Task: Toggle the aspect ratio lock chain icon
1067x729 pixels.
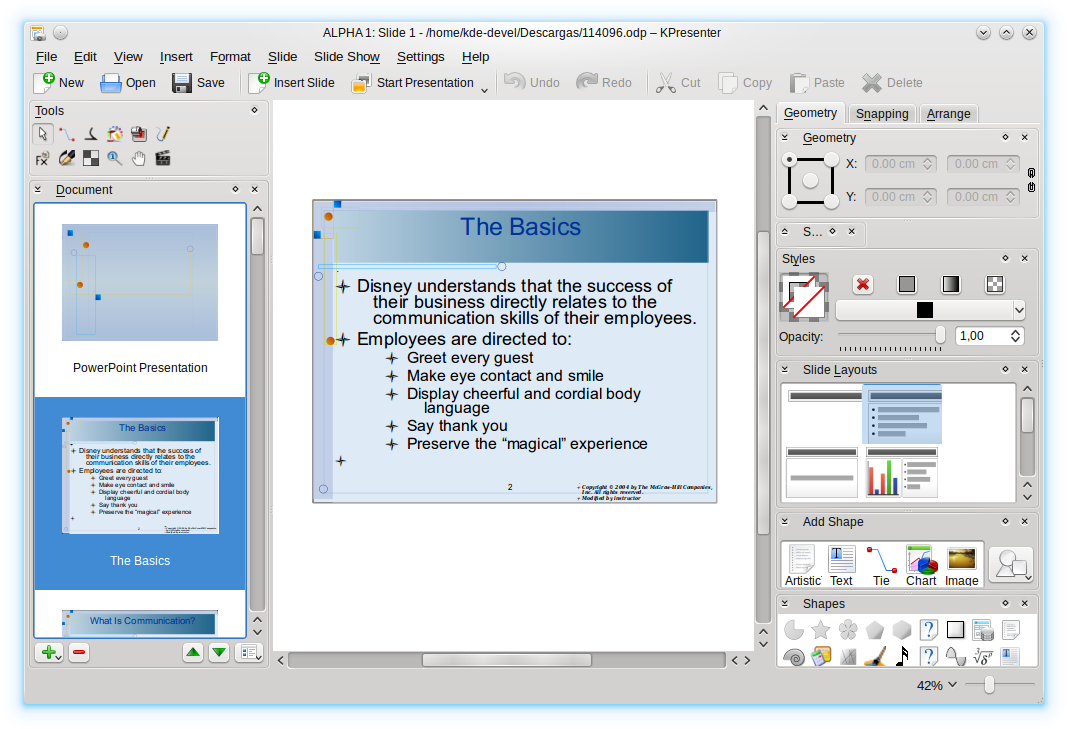Action: pyautogui.click(x=1031, y=180)
